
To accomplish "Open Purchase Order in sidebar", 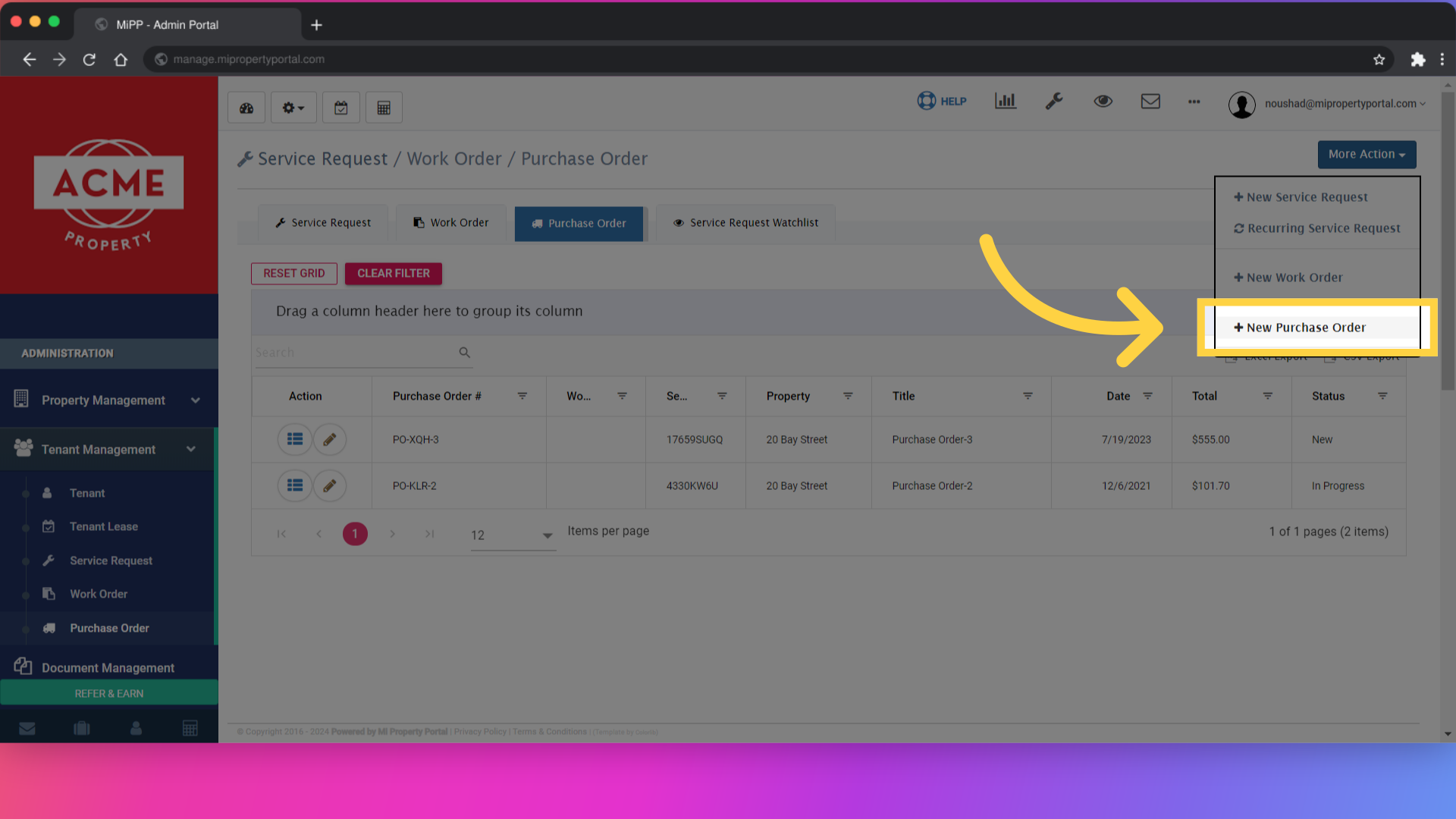I will [109, 628].
